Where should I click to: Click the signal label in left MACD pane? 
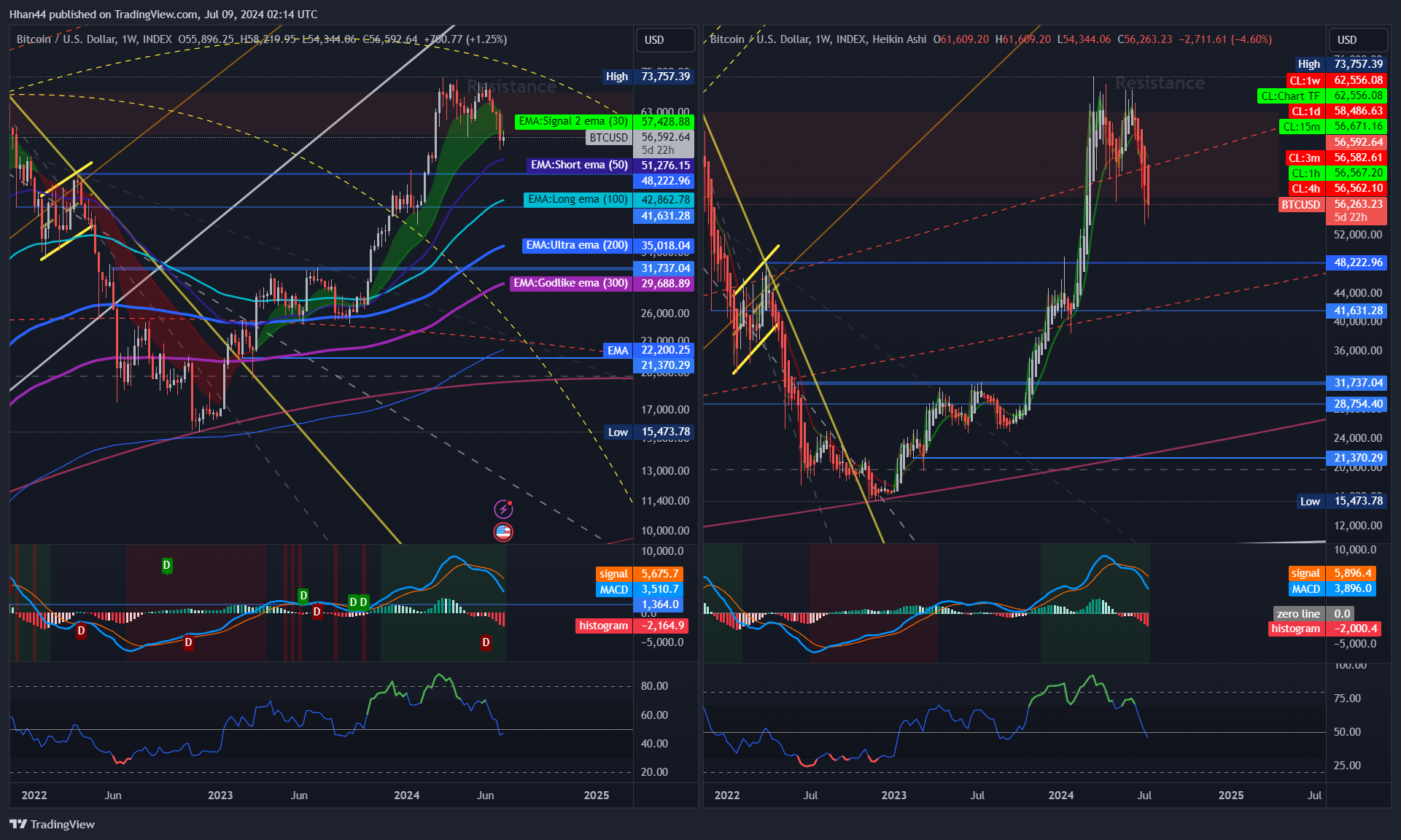point(613,575)
